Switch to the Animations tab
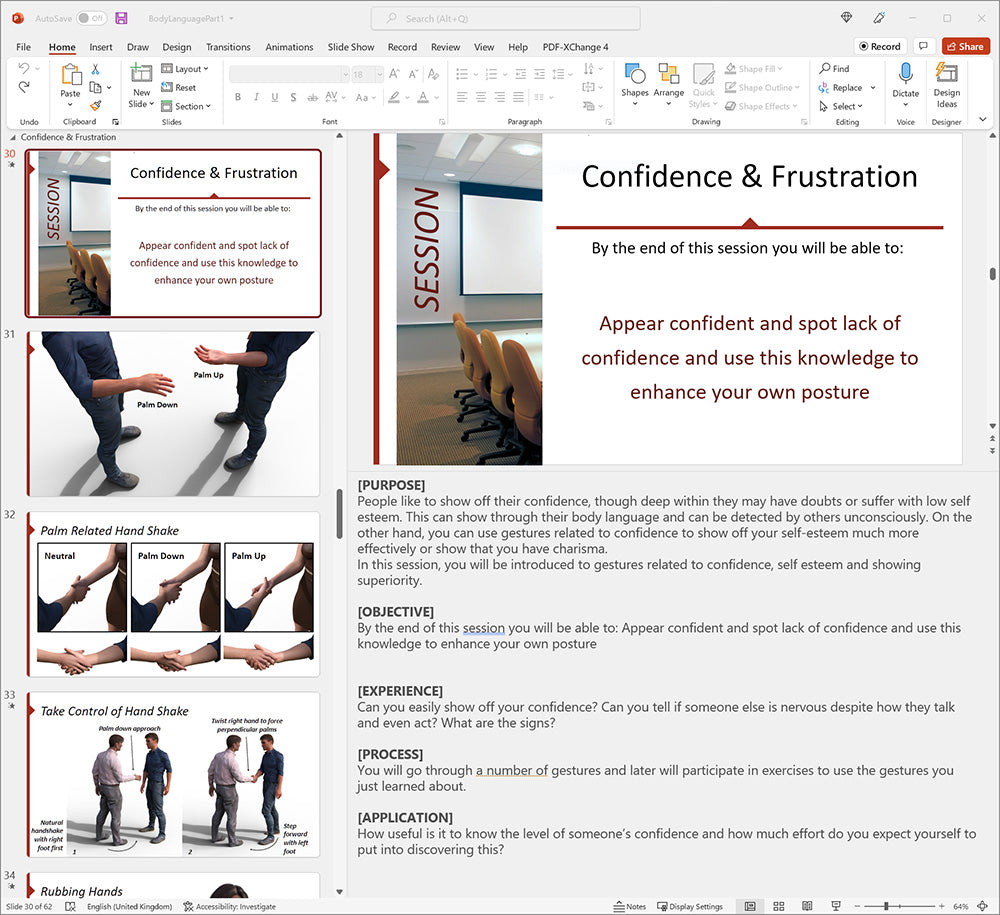This screenshot has height=915, width=1000. [x=289, y=47]
